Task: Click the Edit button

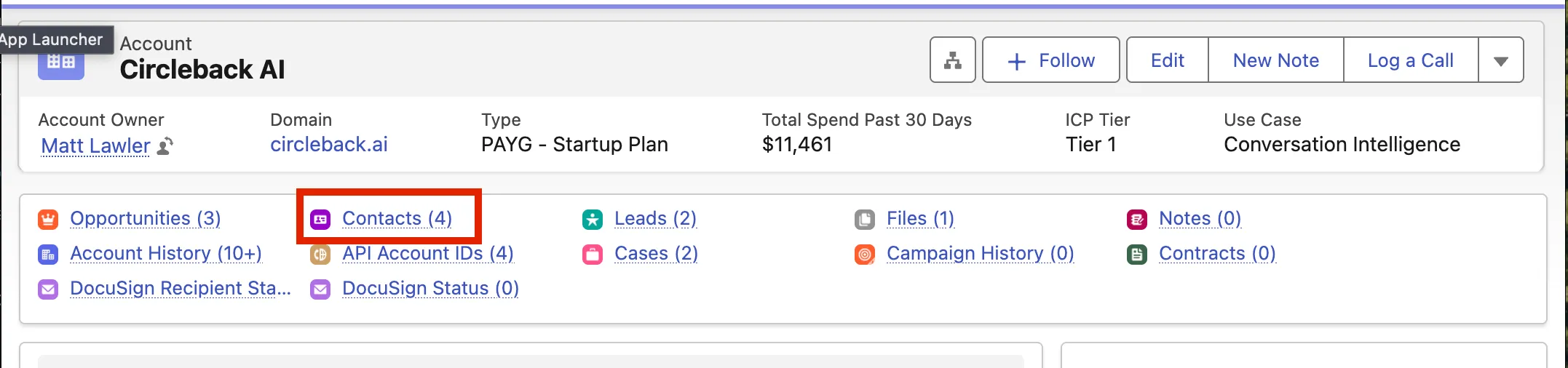Action: (1167, 60)
